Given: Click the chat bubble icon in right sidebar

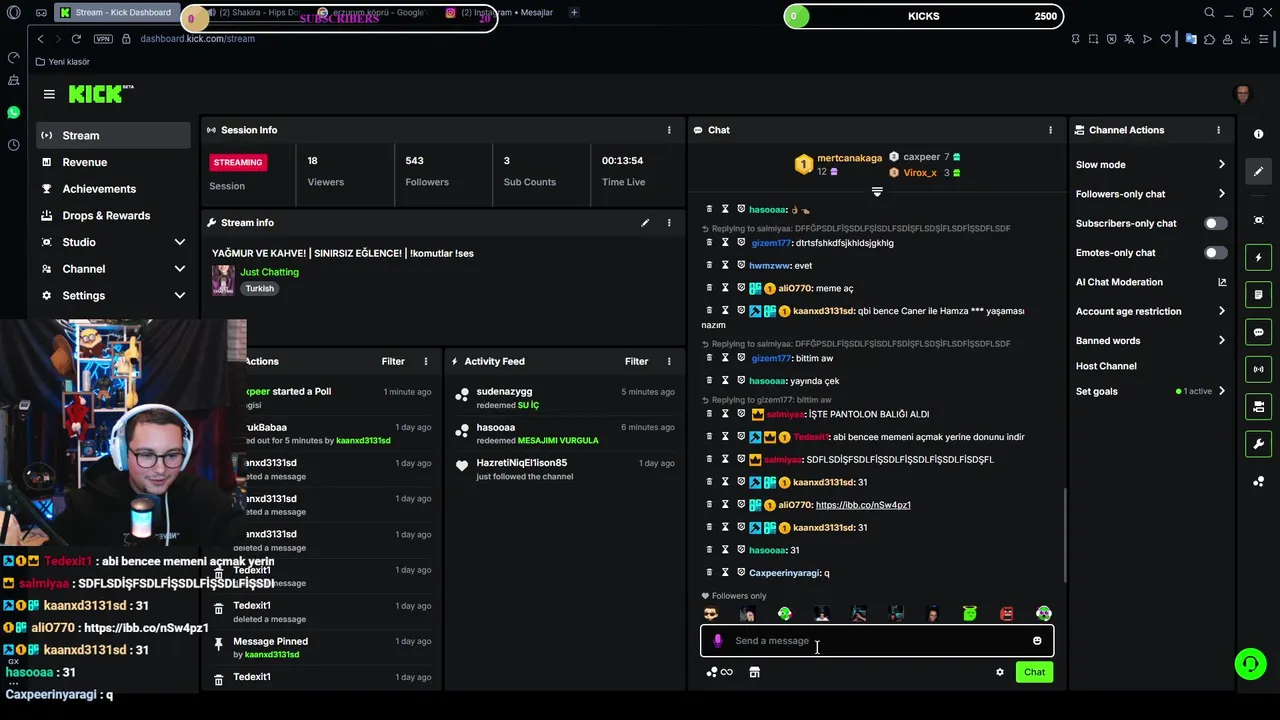Looking at the screenshot, I should coord(1258,332).
